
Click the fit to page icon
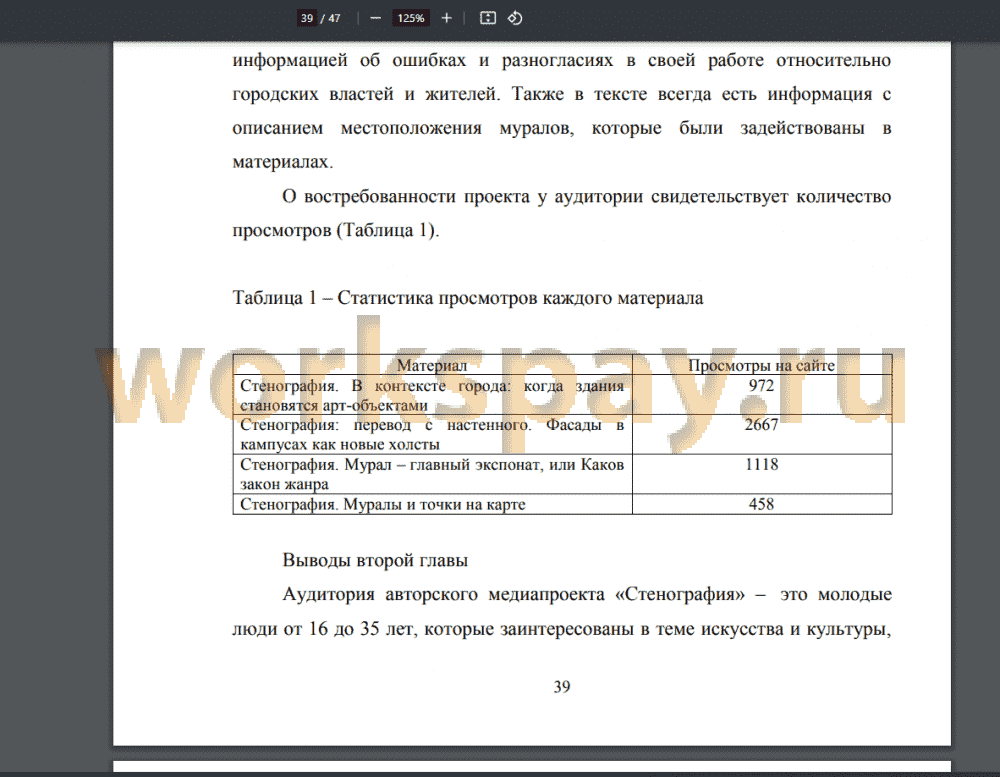[487, 18]
